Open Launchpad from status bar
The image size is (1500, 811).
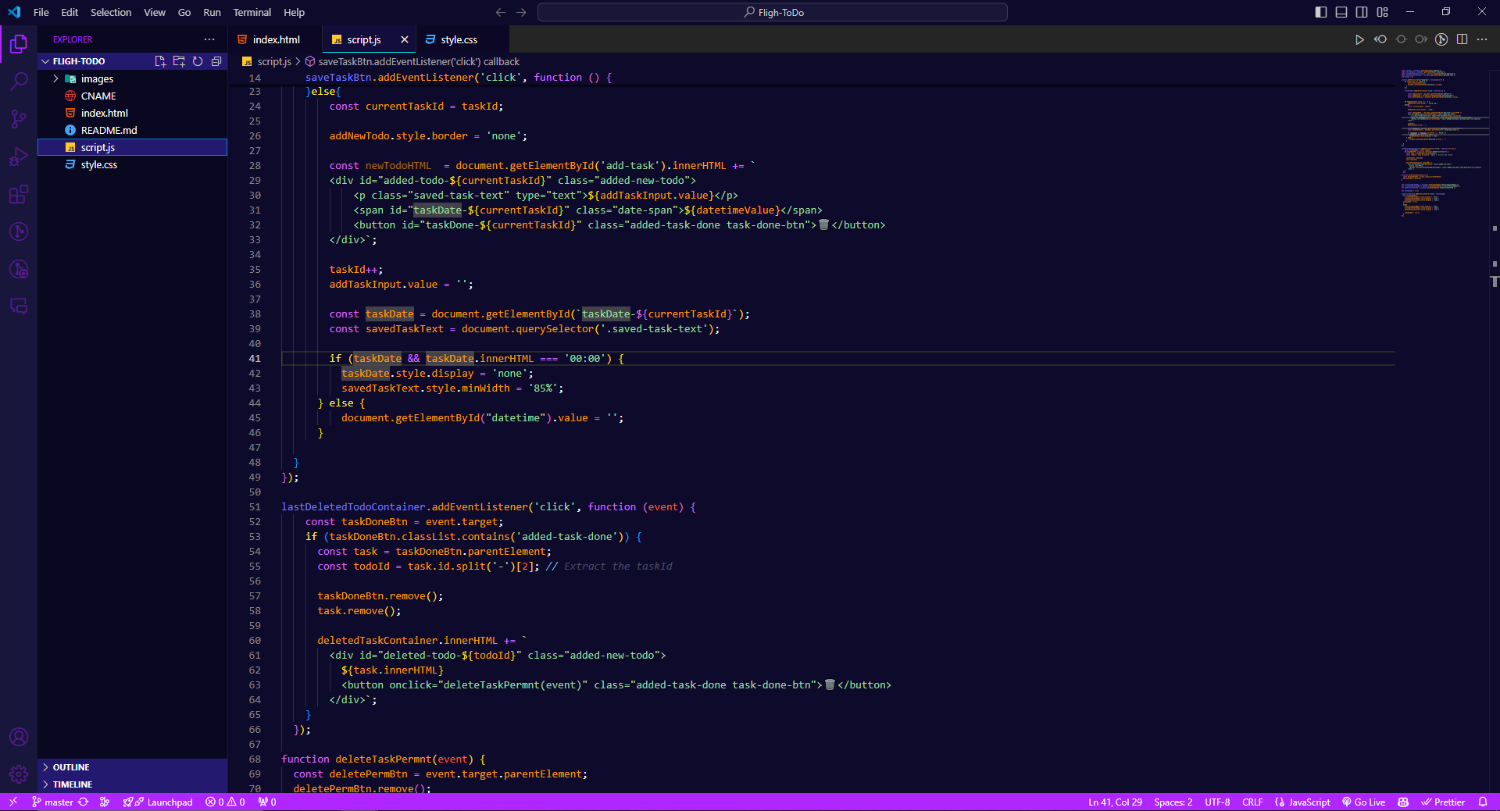[158, 802]
